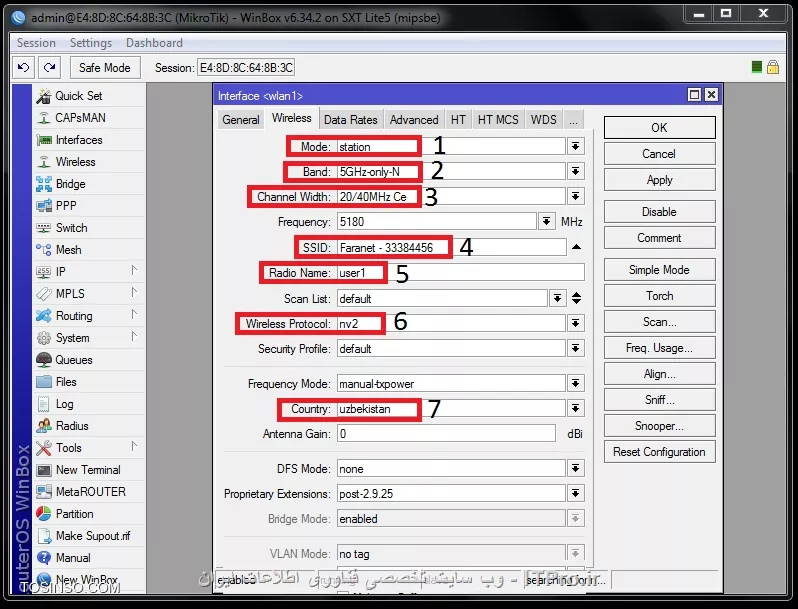Click the OK button
The width and height of the screenshot is (798, 609).
660,128
